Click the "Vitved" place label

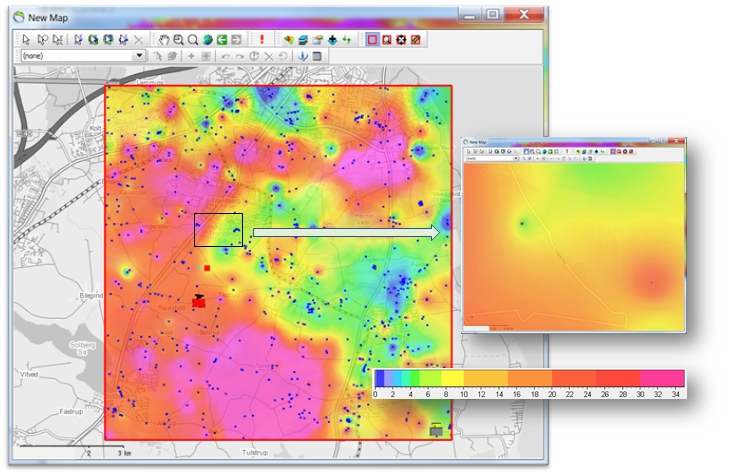[x=29, y=374]
